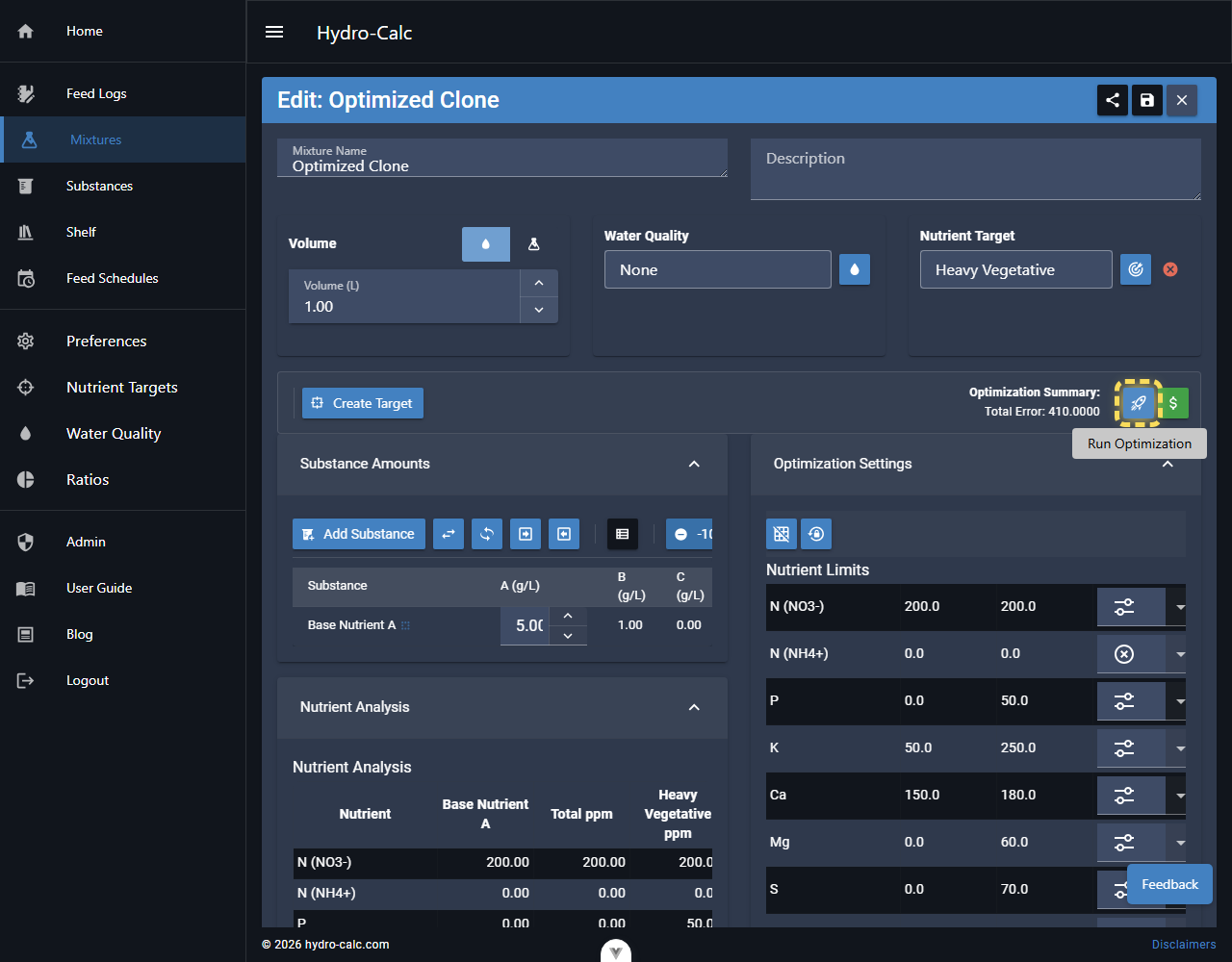Viewport: 1232px width, 962px height.
Task: Click the minus 10 adjustment button
Action: coord(689,534)
